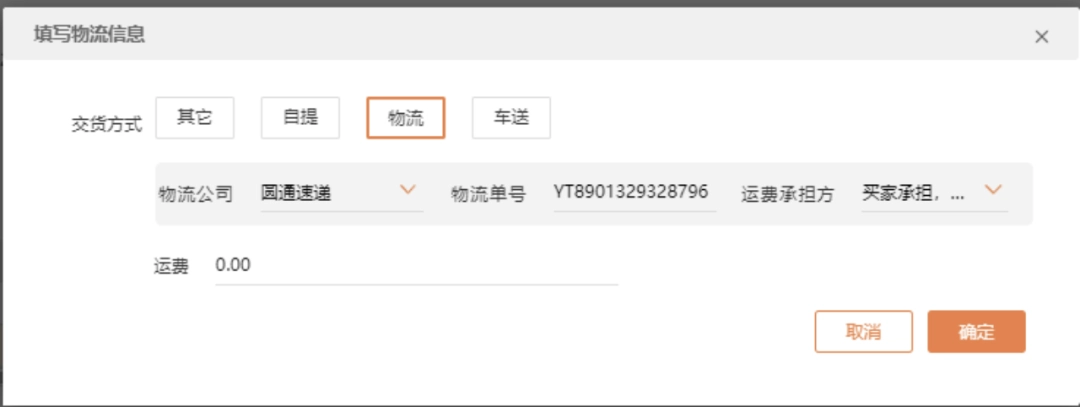The image size is (1080, 407).
Task: Click the 运费 label beside 0.00
Action: (x=172, y=267)
